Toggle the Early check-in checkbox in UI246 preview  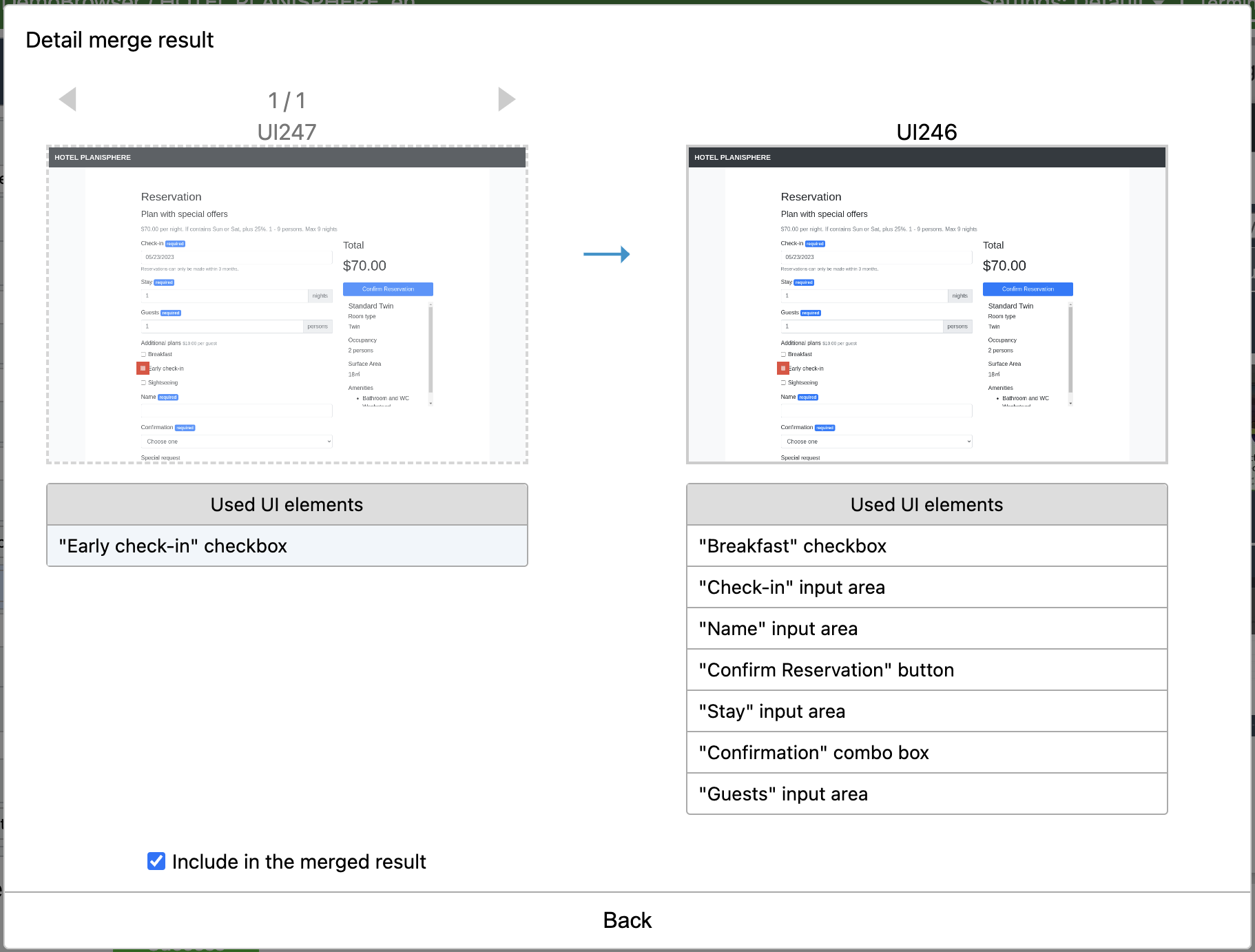[x=783, y=368]
